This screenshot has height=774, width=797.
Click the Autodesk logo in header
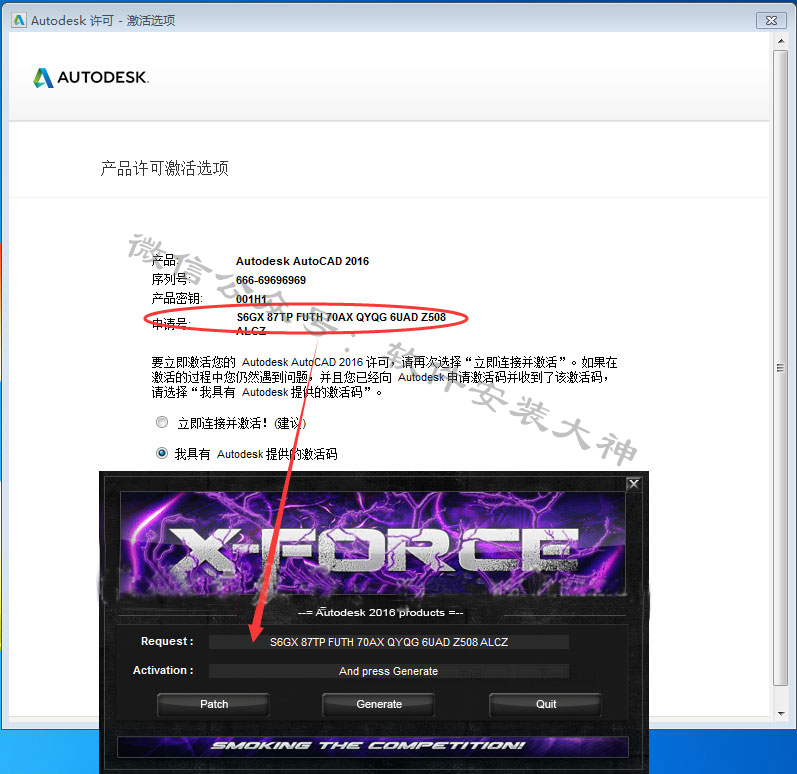click(x=91, y=78)
